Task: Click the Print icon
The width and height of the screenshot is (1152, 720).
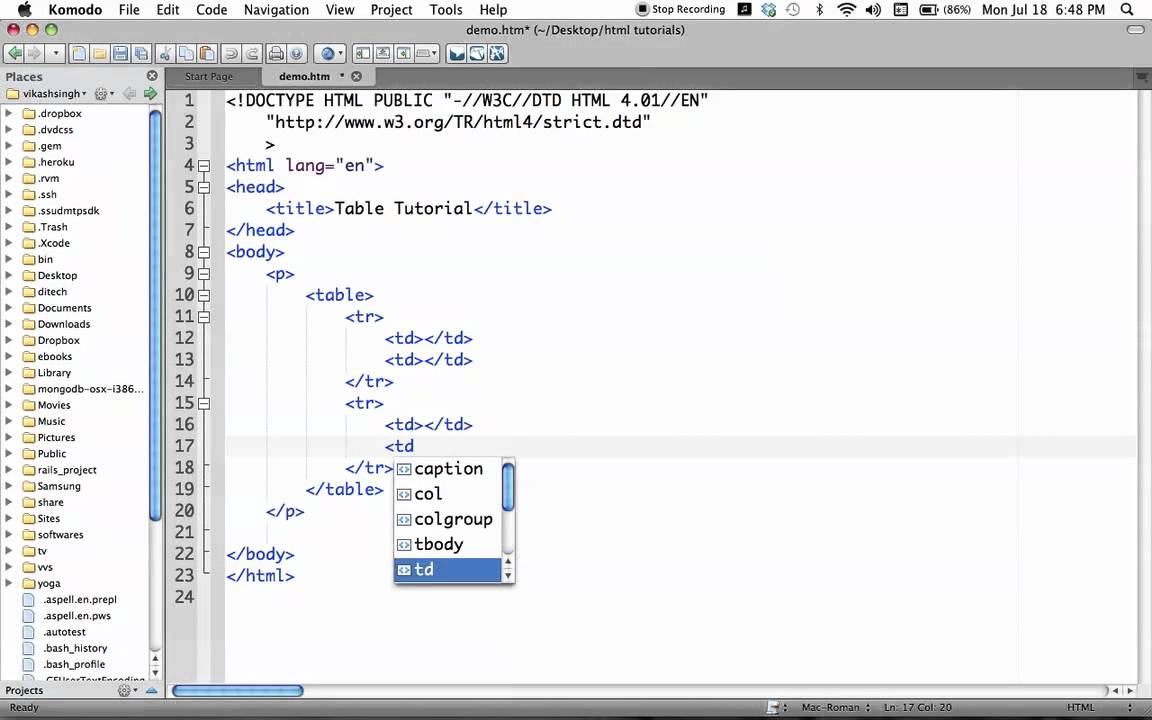Action: [x=276, y=54]
